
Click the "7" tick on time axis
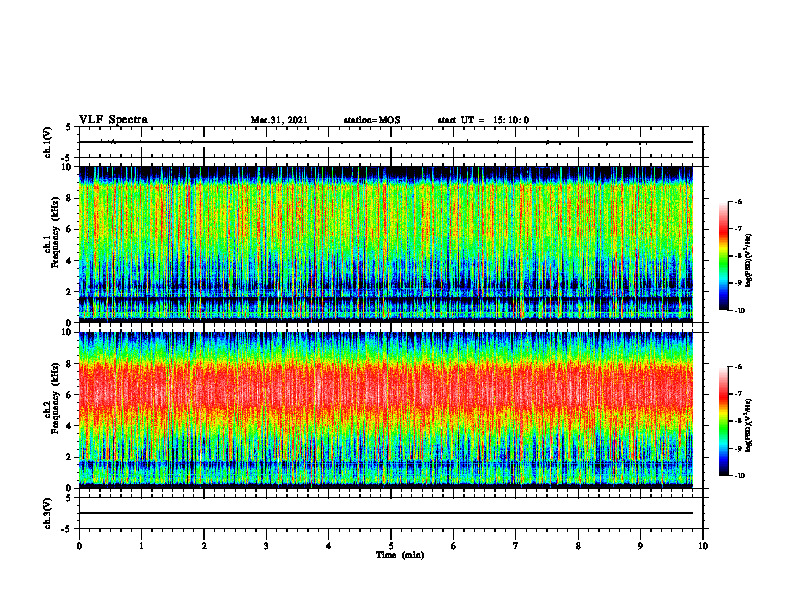[x=516, y=546]
